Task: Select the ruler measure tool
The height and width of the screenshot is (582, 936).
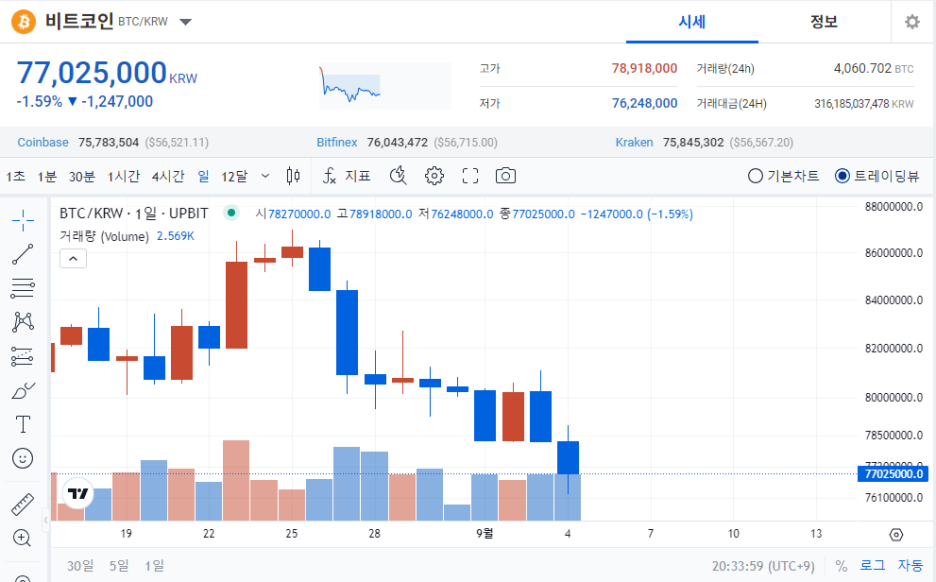Action: tap(23, 504)
